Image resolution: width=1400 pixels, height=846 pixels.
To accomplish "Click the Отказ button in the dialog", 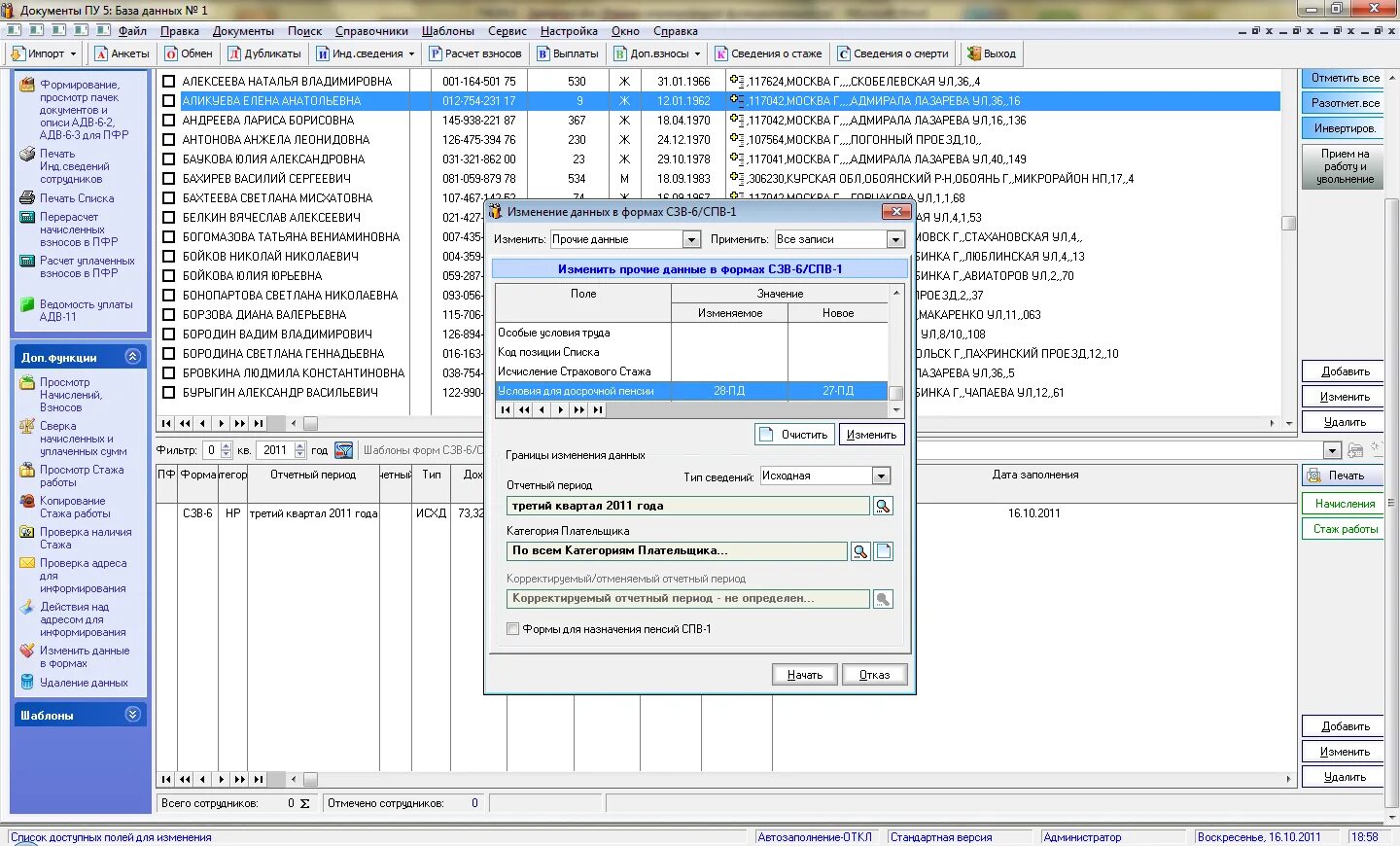I will [x=874, y=675].
